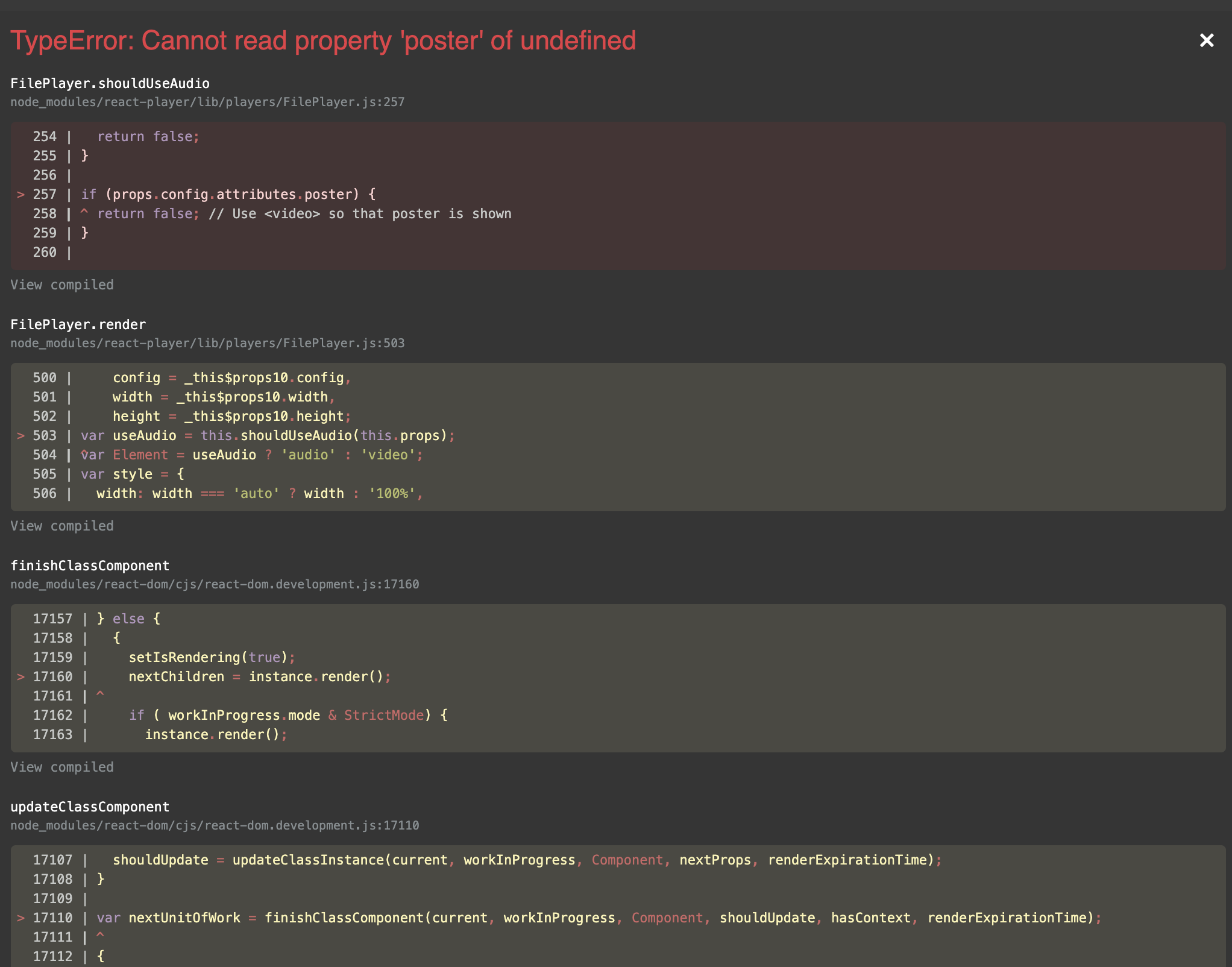Screen dimensions: 1232x967
Task: Open the FilePlayer.js:257 file path
Action: click(x=207, y=102)
